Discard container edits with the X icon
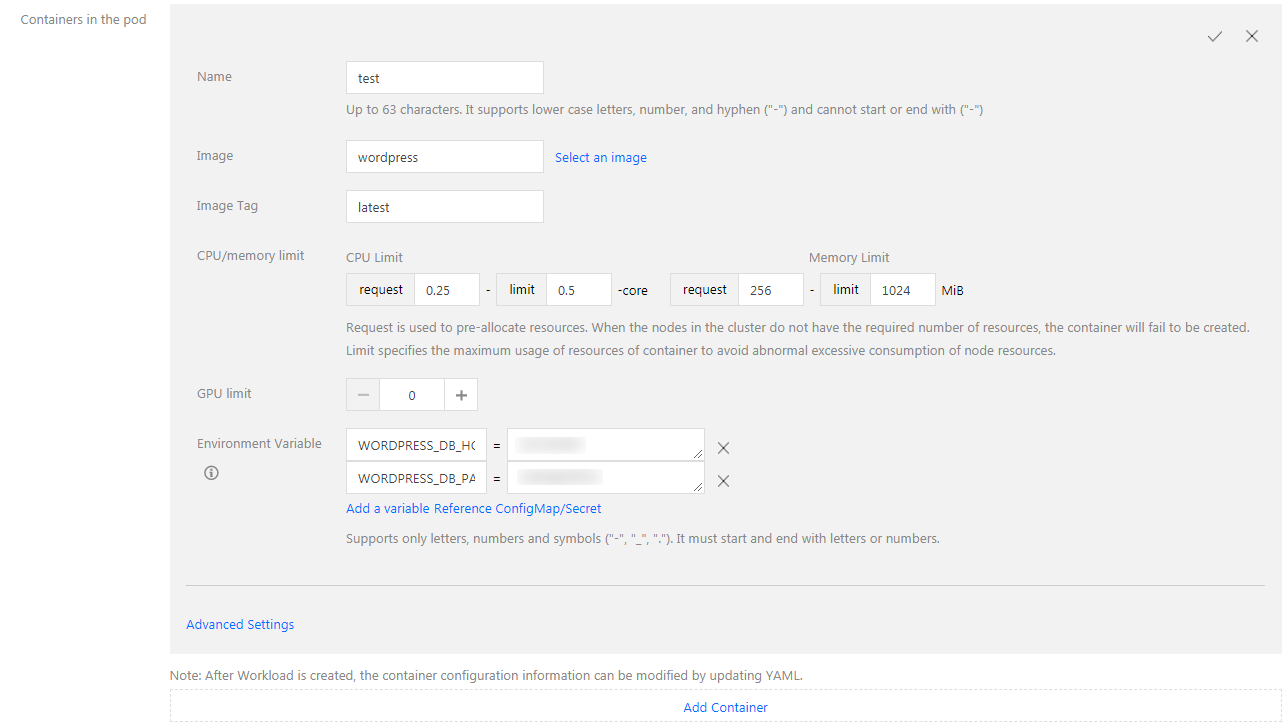Viewport: 1284px width, 722px height. click(x=1252, y=36)
